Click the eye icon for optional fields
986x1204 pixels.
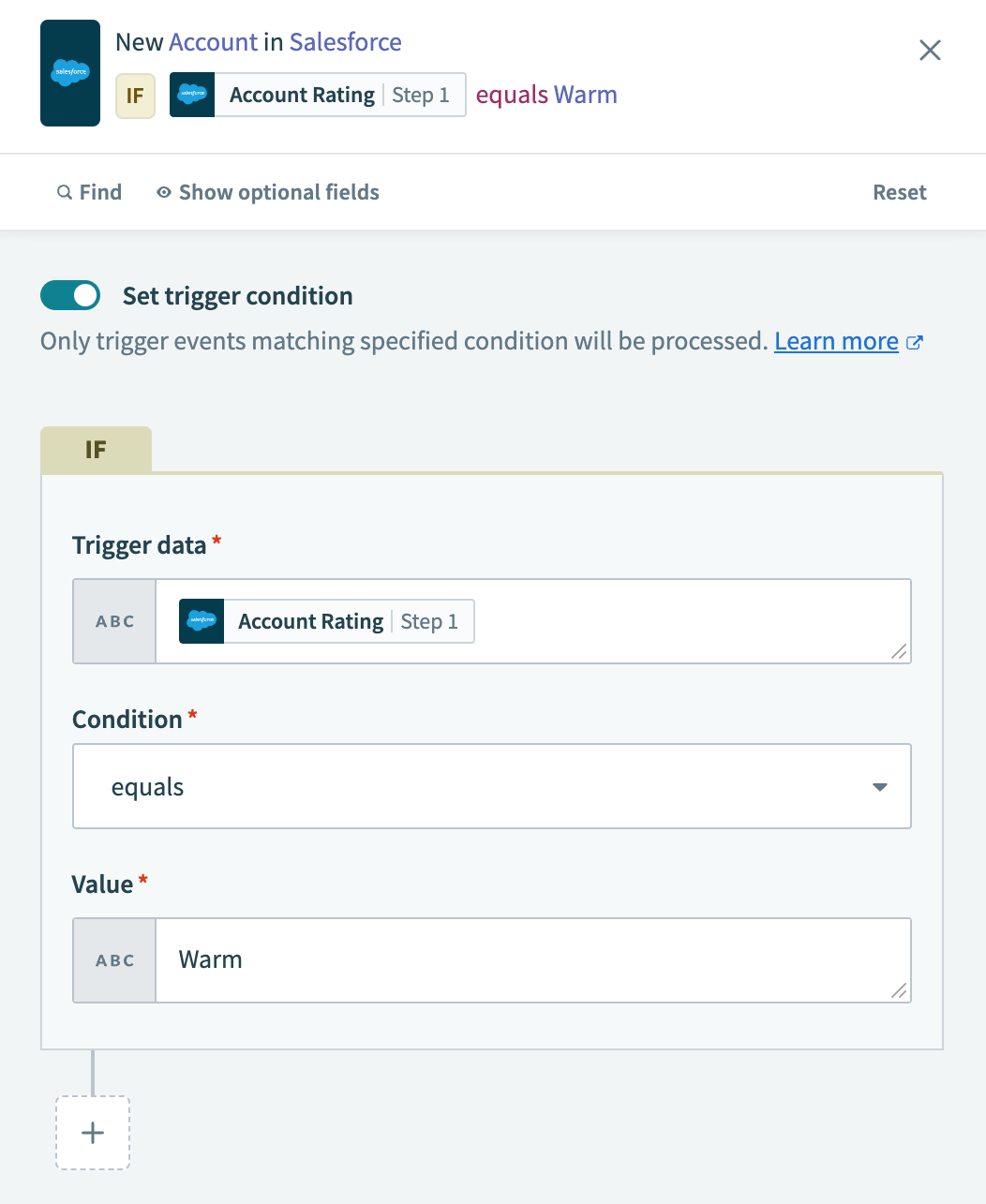164,192
